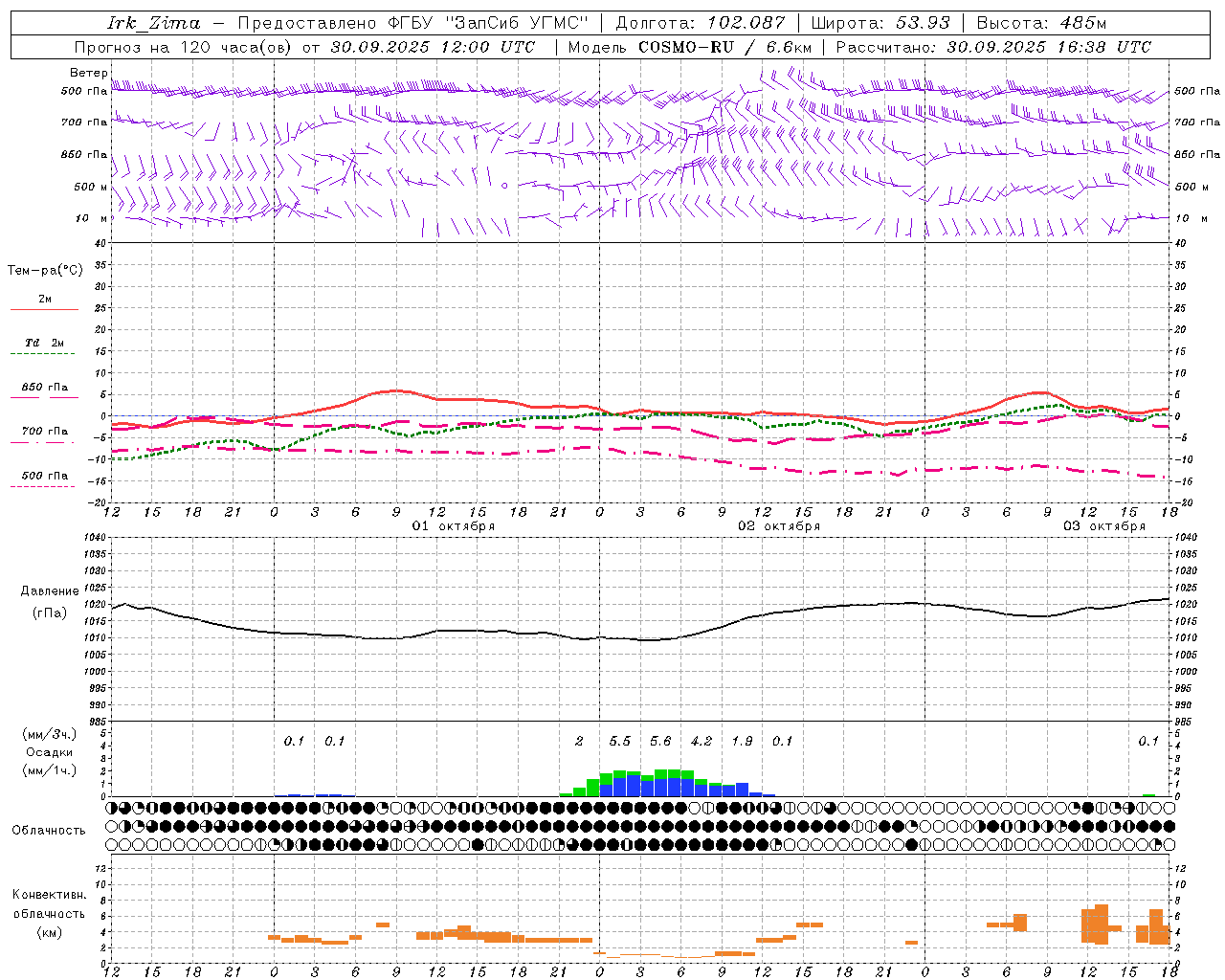The width and height of the screenshot is (1225, 980).
Task: Click the red solid line sample under 2м
Action: (44, 310)
